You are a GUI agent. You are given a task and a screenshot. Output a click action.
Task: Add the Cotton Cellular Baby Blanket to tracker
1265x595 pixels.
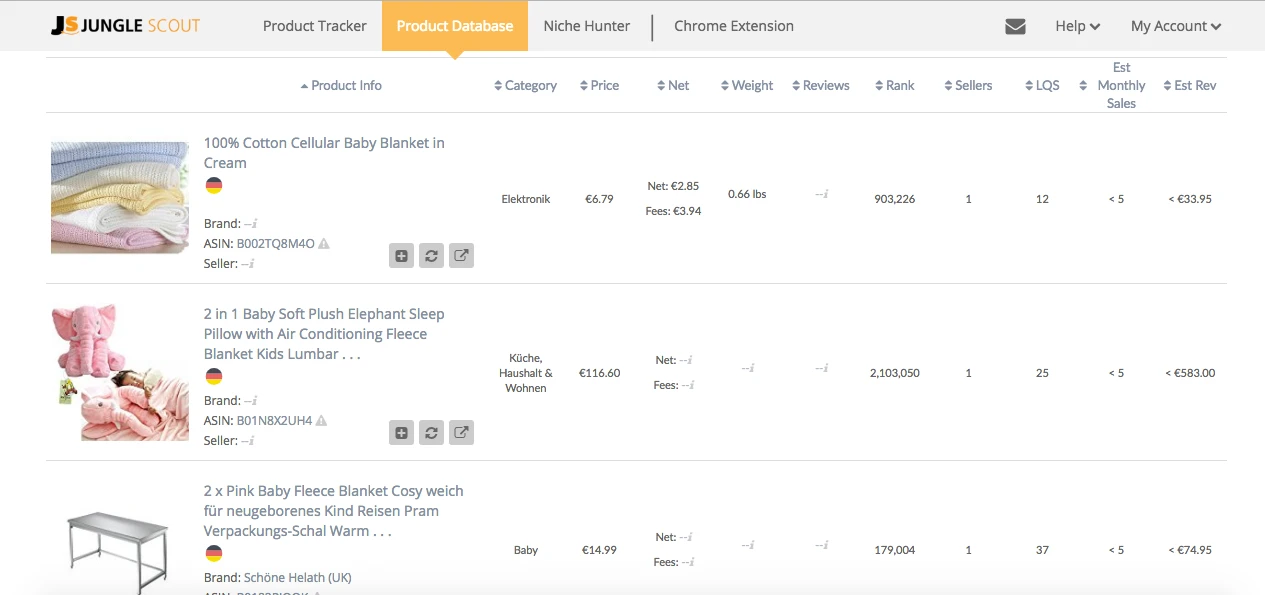(x=401, y=256)
